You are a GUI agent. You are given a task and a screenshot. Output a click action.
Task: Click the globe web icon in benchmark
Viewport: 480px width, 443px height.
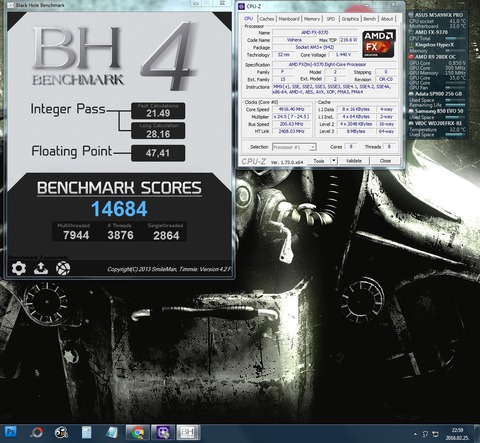[63, 268]
